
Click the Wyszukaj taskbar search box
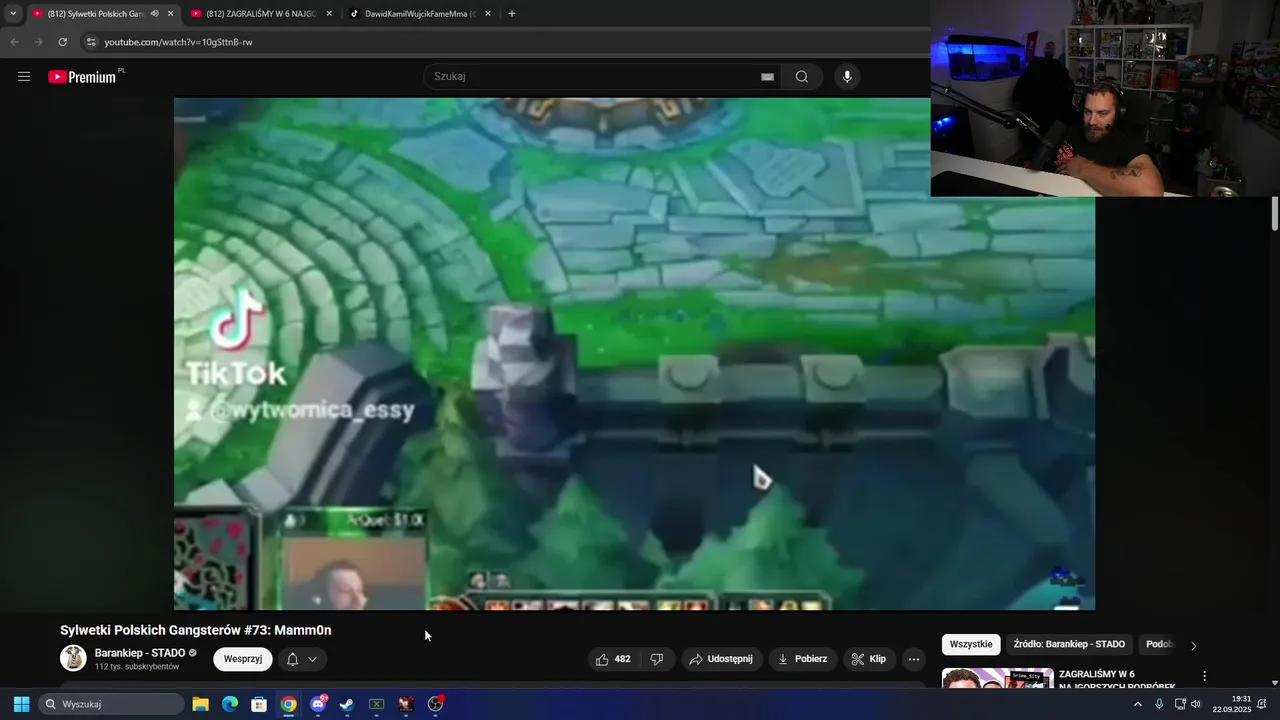pyautogui.click(x=112, y=704)
